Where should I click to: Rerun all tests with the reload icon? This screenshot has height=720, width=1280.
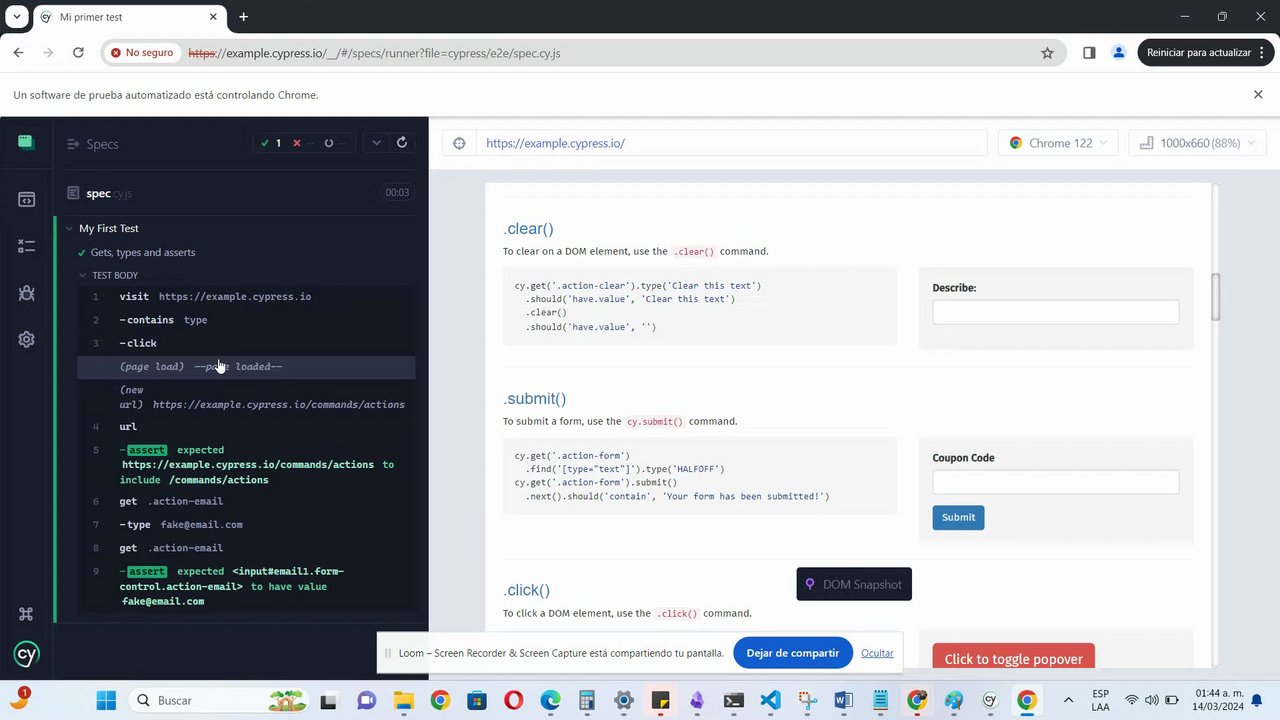coord(402,143)
